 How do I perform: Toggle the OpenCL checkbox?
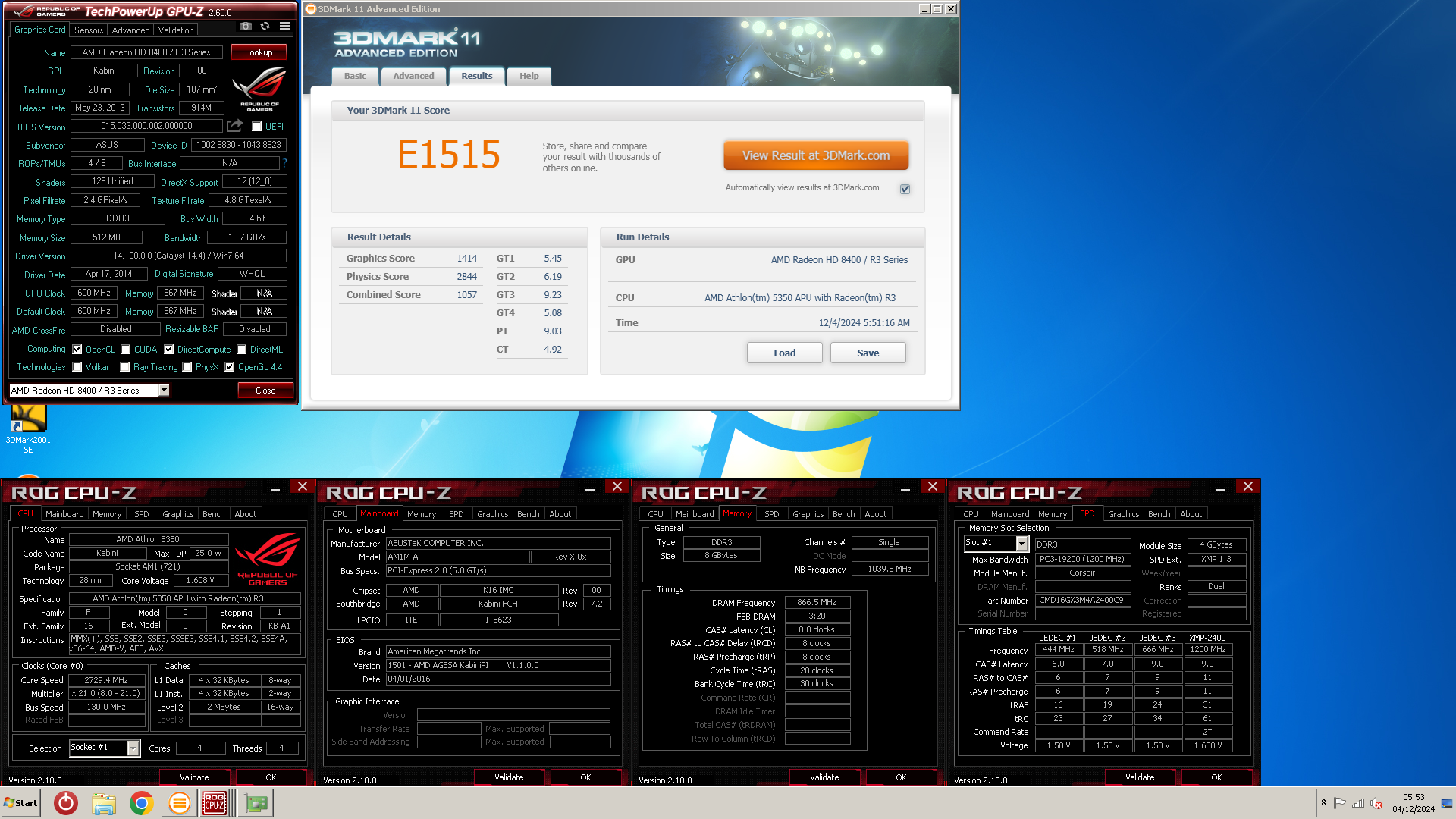[77, 350]
